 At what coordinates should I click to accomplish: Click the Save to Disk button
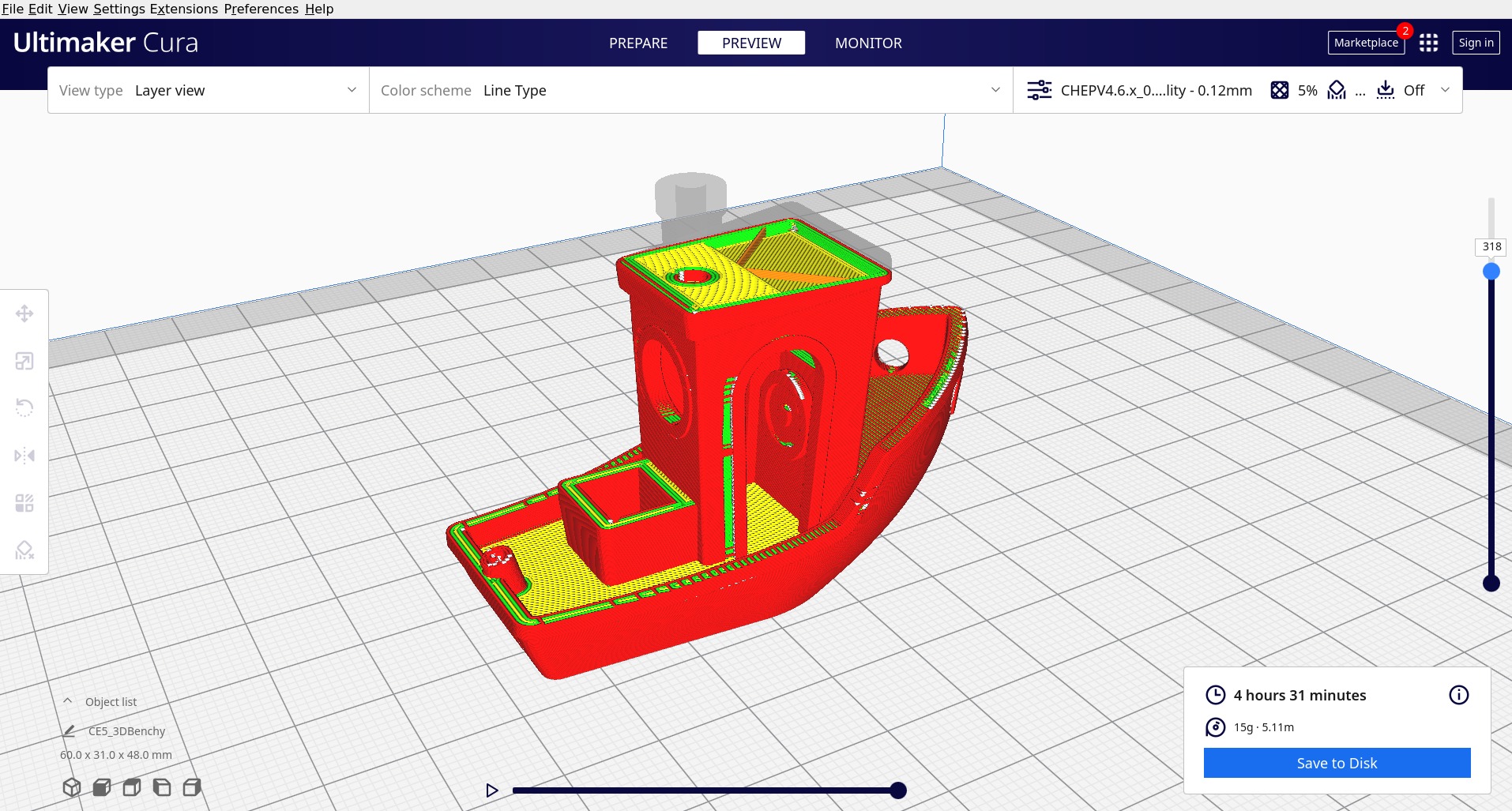click(1337, 763)
